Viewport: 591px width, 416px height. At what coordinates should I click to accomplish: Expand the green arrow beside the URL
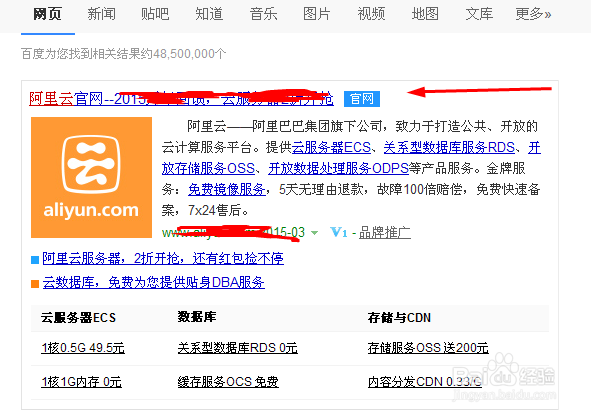[x=314, y=233]
